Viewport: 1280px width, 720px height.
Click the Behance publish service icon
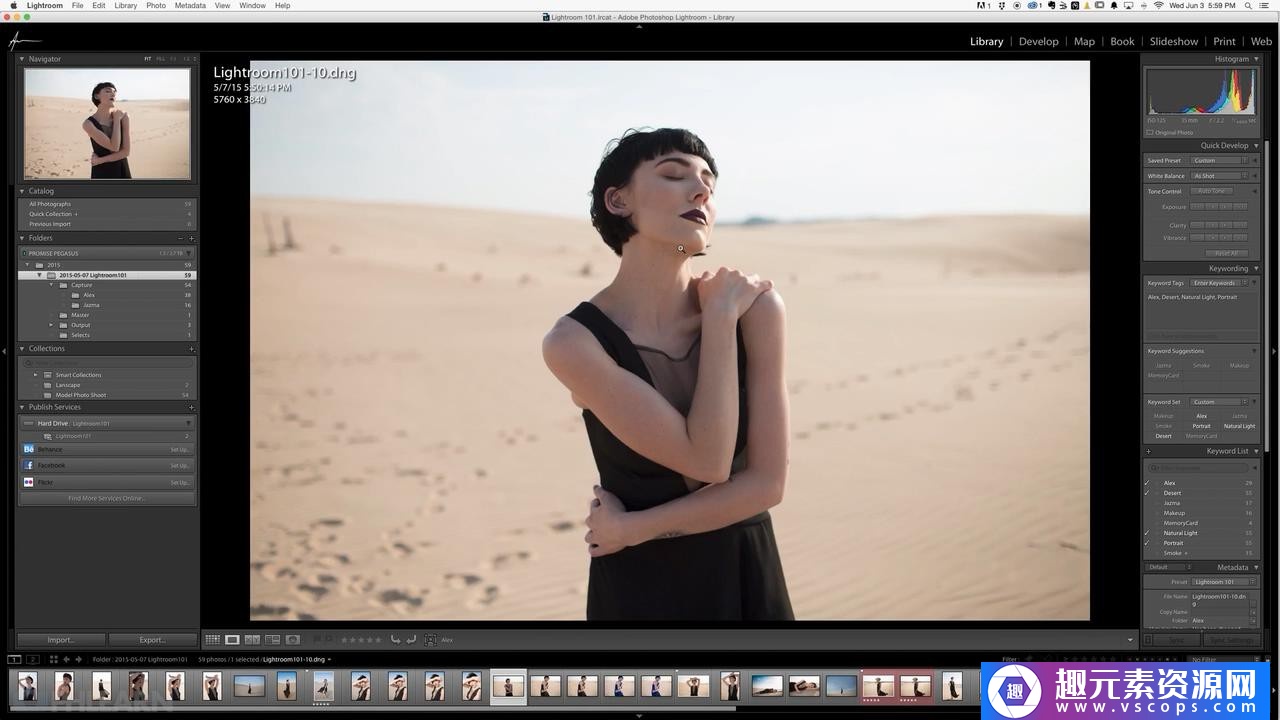point(29,450)
